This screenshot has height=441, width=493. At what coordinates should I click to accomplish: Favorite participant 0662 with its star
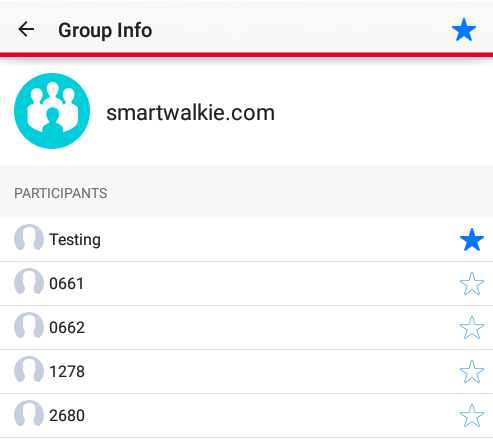coord(472,328)
